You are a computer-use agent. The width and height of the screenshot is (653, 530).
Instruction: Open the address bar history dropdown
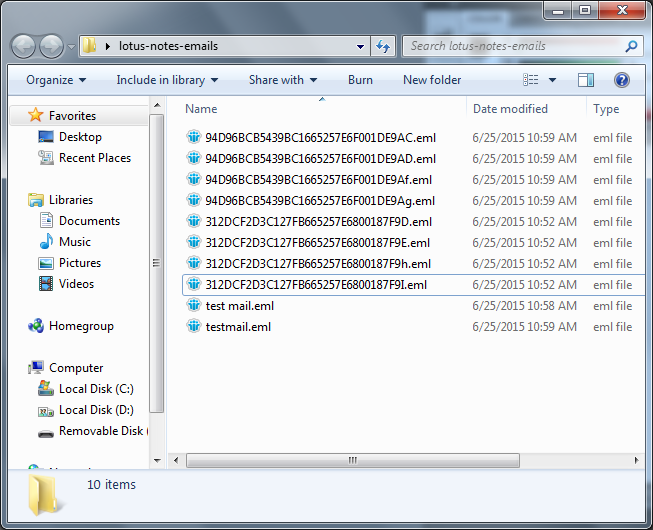coord(361,47)
